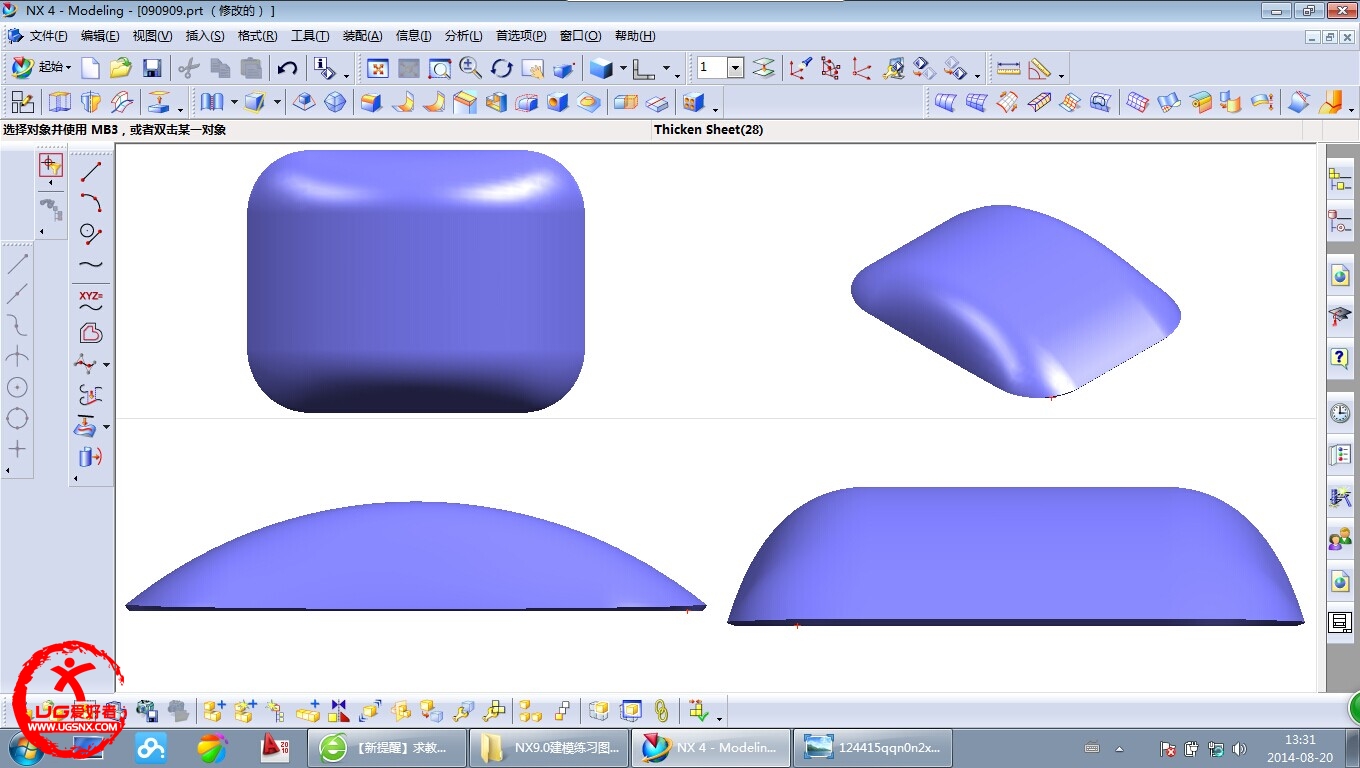
Task: Select the Zoom window icon
Action: 440,68
